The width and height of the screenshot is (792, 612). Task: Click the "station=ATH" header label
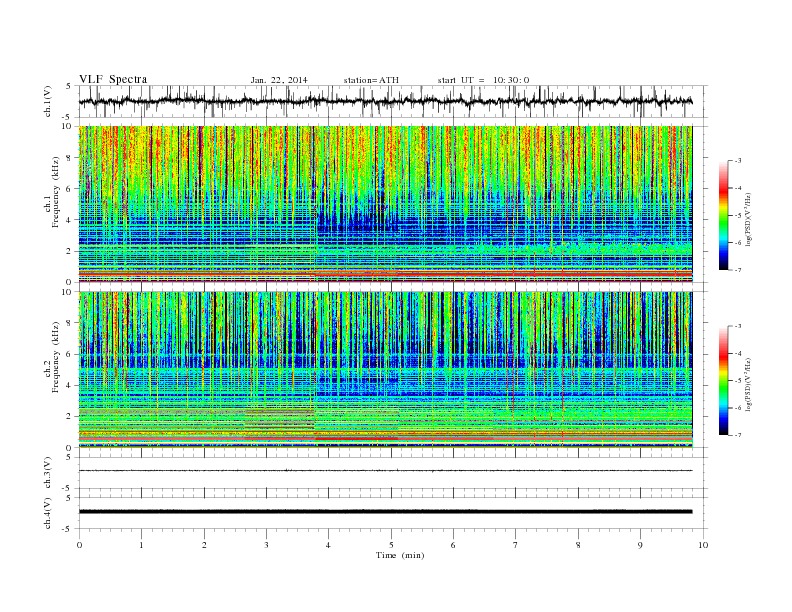click(371, 80)
